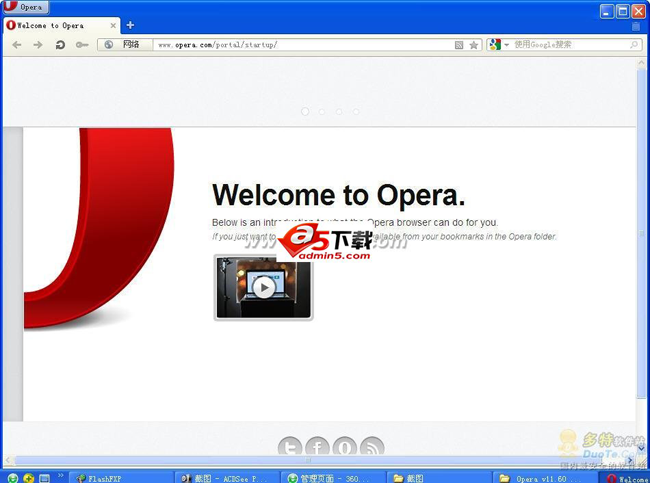Screen dimensions: 650x483
Task: Switch to the Welcome to Opera tab
Action: pyautogui.click(x=61, y=25)
